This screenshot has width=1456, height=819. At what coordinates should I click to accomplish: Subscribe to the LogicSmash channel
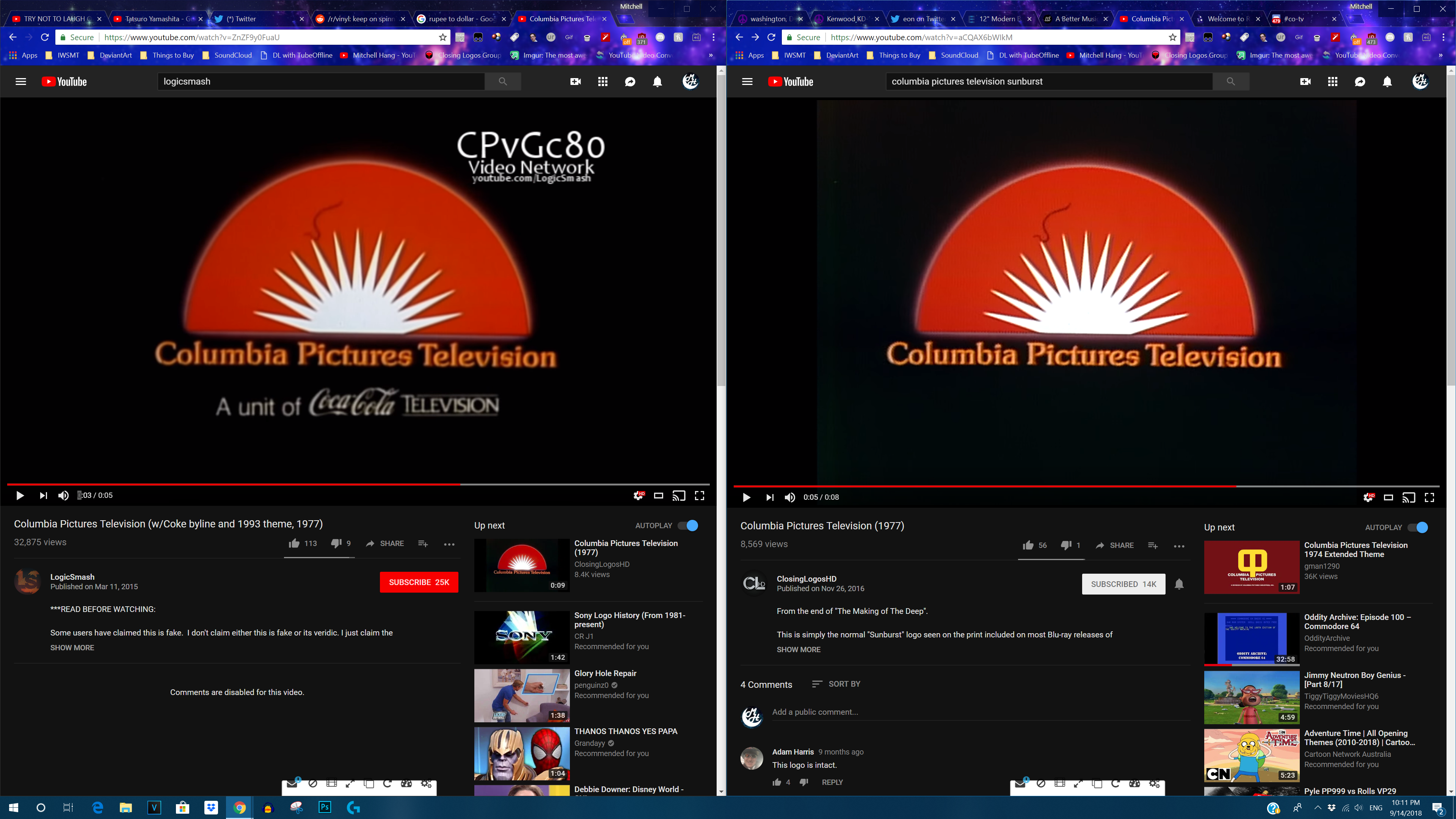click(x=419, y=582)
